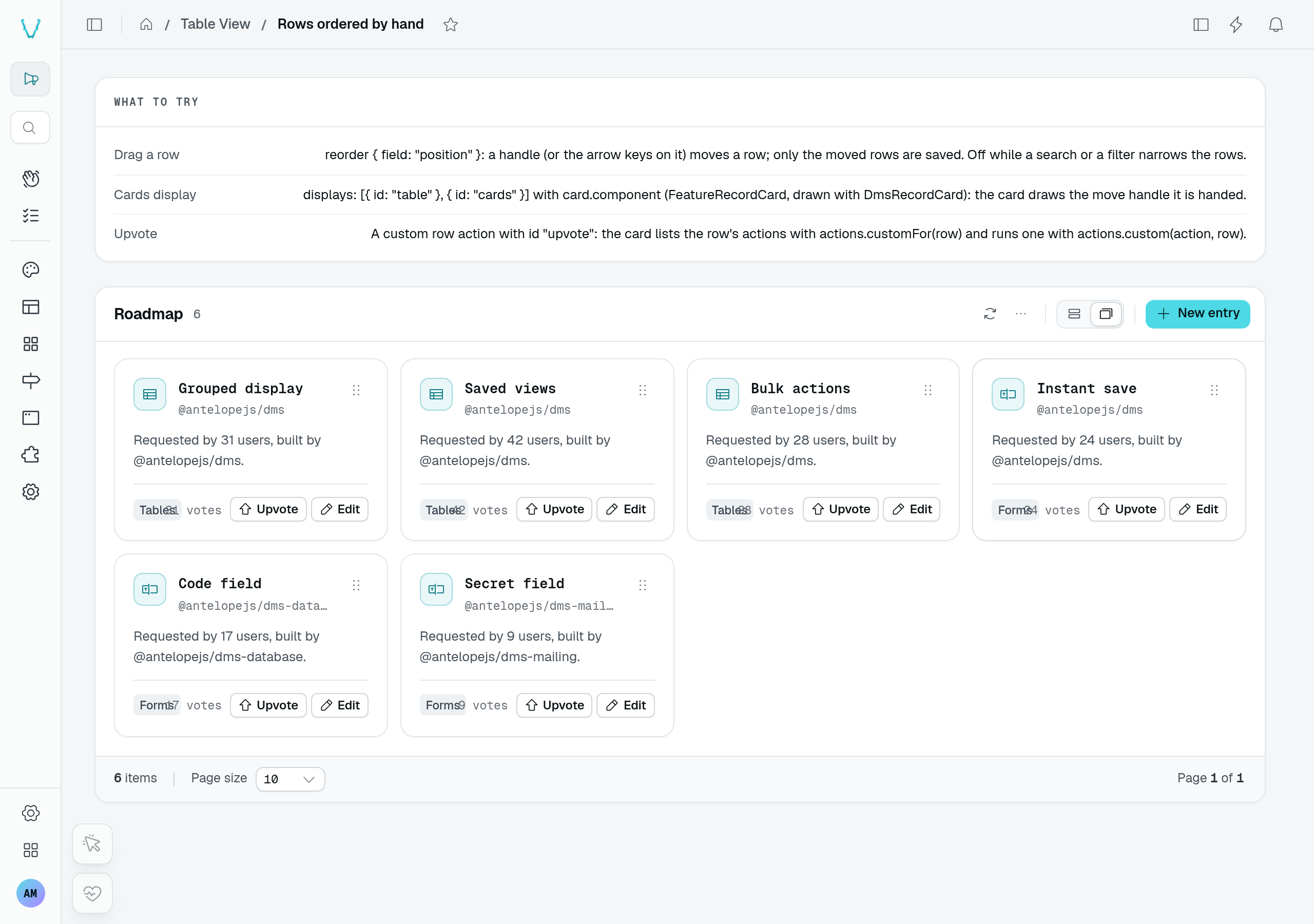Open the checklist sidebar icon
The image size is (1314, 924).
[x=30, y=216]
